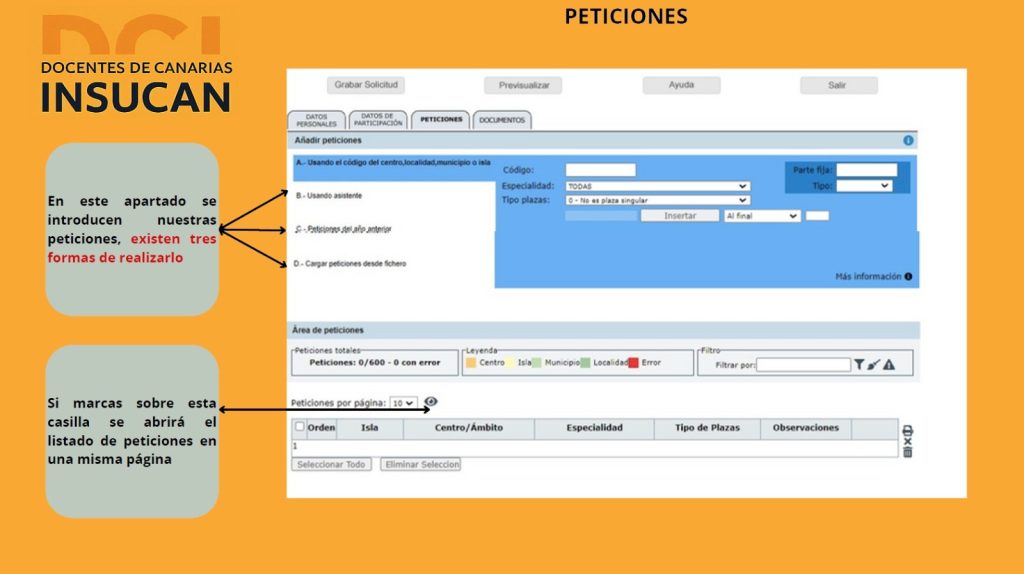This screenshot has height=574, width=1024.
Task: Check the select-all checkbox in table header
Action: (299, 427)
